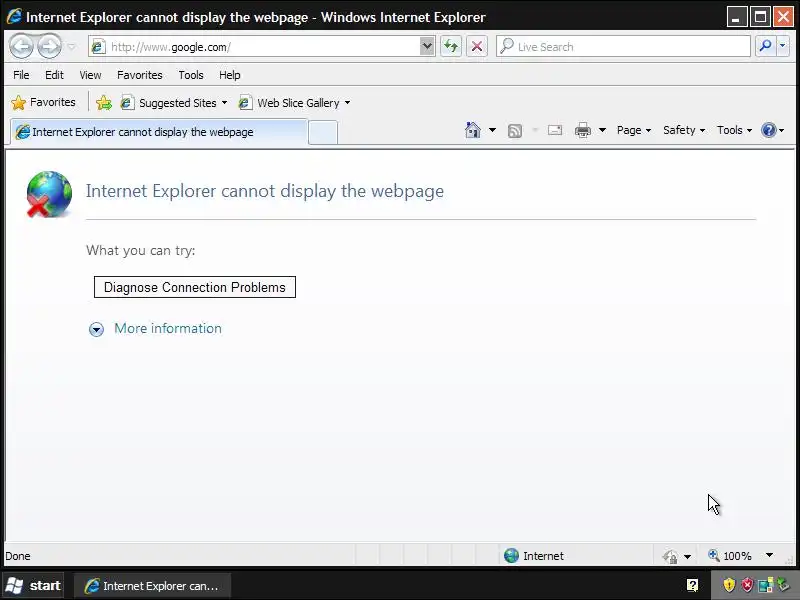The width and height of the screenshot is (800, 600).
Task: Expand Web Slice Gallery dropdown arrow
Action: [x=347, y=103]
